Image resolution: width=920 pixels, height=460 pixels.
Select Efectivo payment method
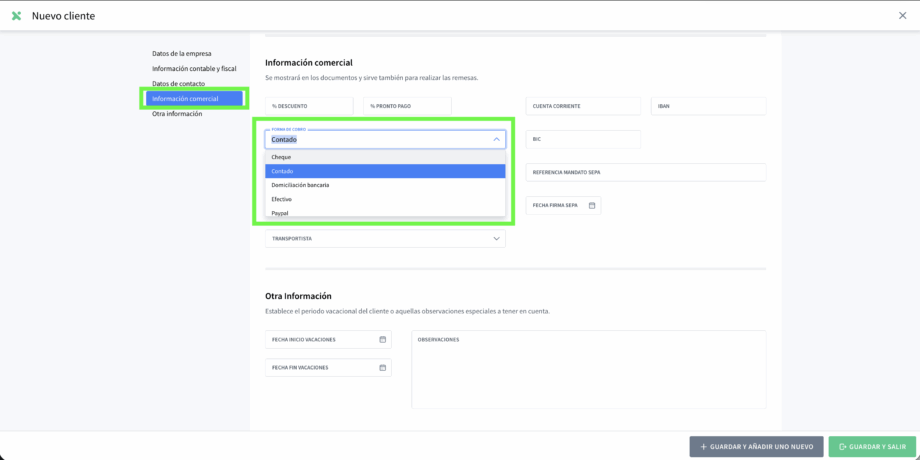pos(385,199)
